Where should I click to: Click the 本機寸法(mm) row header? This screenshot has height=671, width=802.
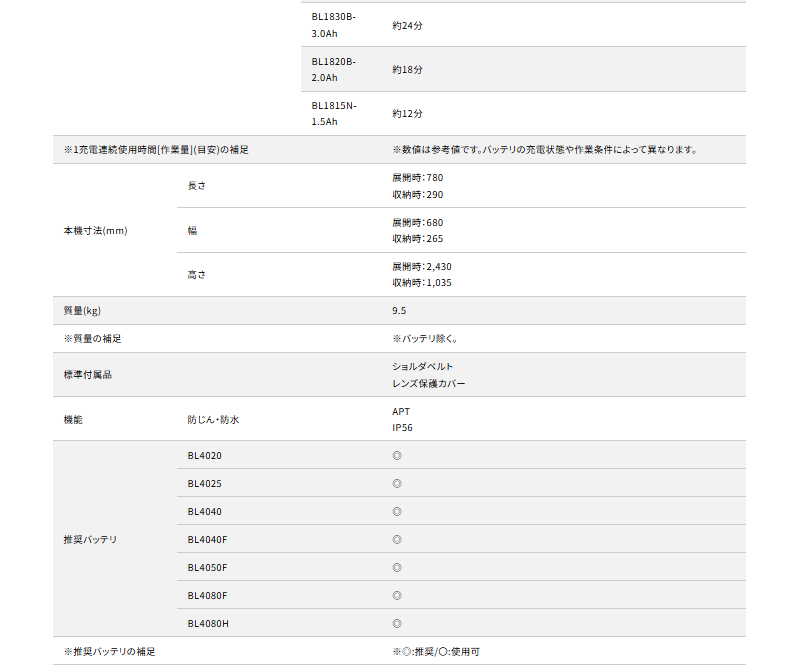[95, 231]
